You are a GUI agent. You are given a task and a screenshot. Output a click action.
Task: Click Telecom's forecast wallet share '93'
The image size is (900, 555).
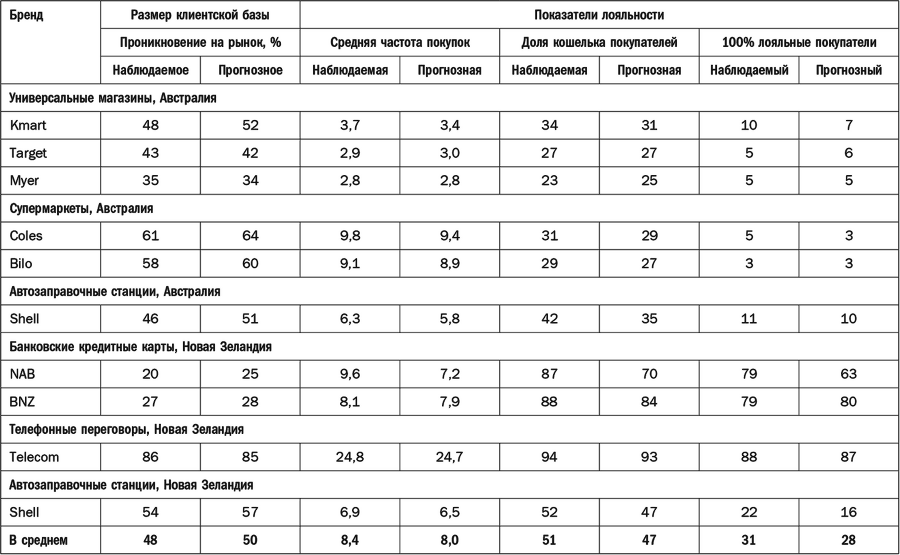[x=649, y=457]
